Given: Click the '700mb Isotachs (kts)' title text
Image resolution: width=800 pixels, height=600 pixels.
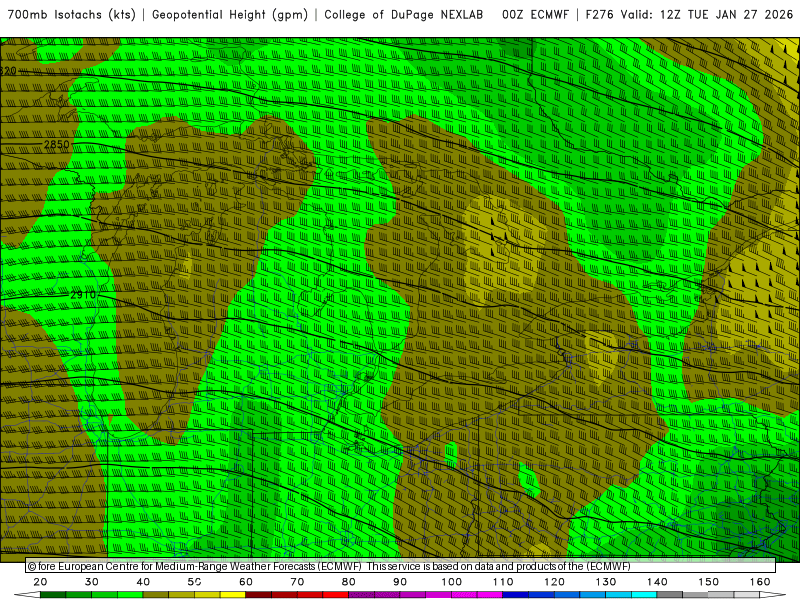Looking at the screenshot, I should (72, 15).
